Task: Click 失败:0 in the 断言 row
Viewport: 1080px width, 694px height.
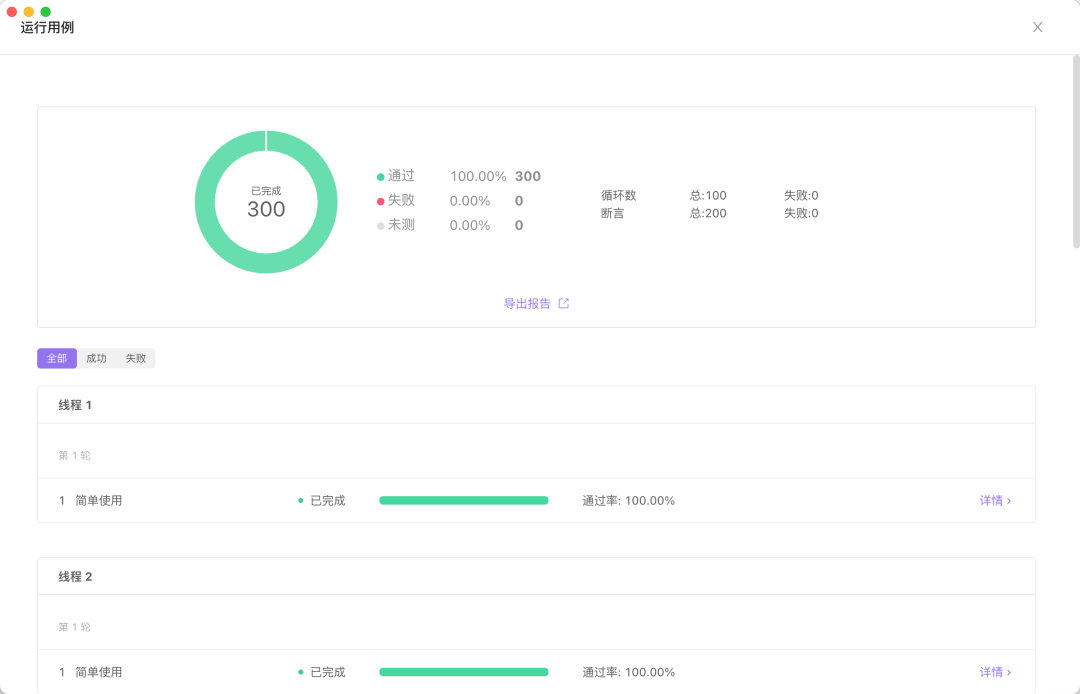Action: 801,213
